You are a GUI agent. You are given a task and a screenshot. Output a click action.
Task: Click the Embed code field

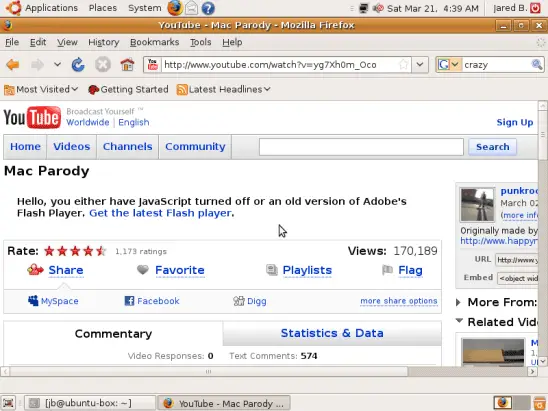(x=518, y=279)
